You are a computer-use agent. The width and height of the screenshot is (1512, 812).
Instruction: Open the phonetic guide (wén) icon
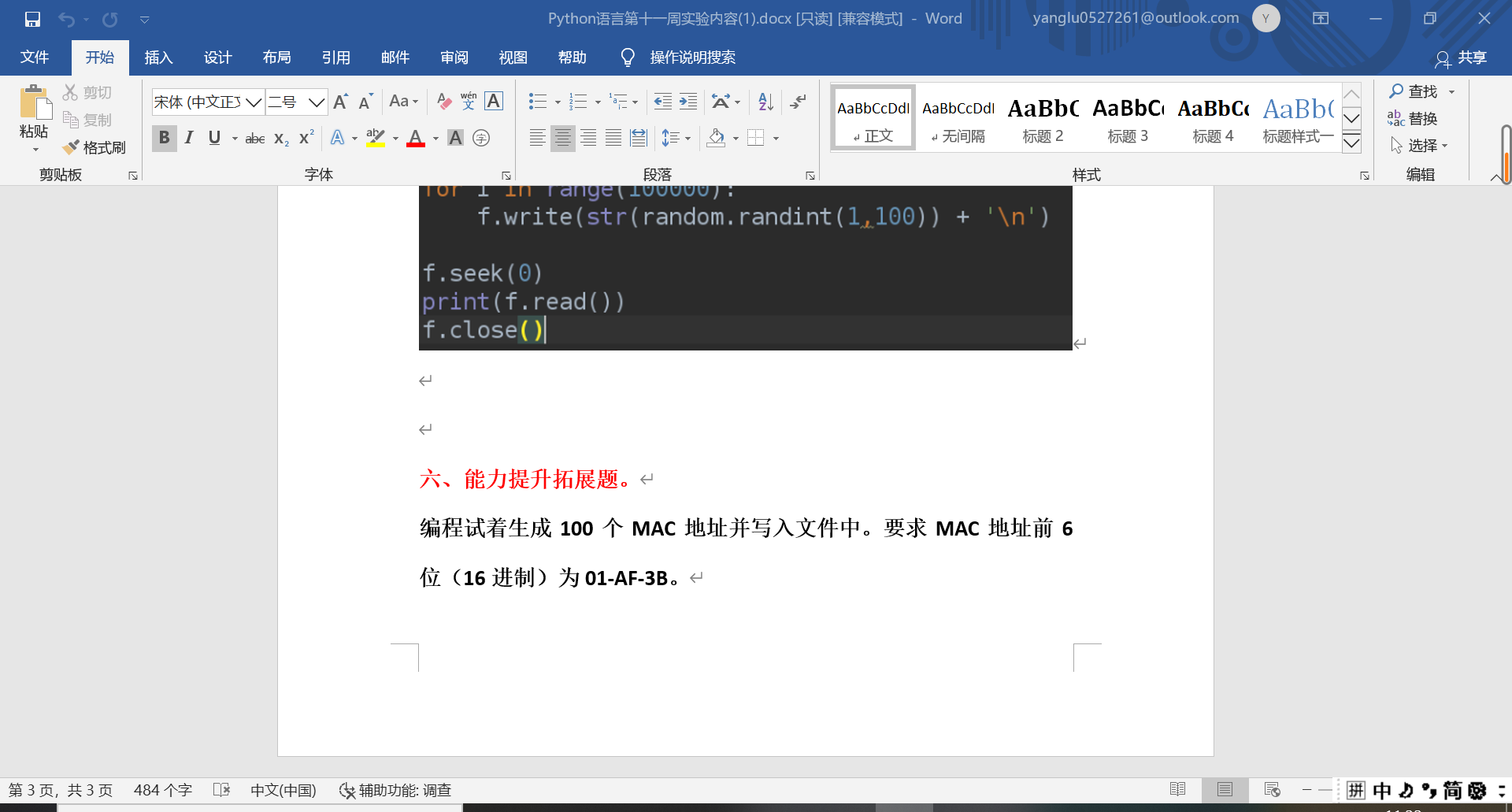[x=469, y=102]
